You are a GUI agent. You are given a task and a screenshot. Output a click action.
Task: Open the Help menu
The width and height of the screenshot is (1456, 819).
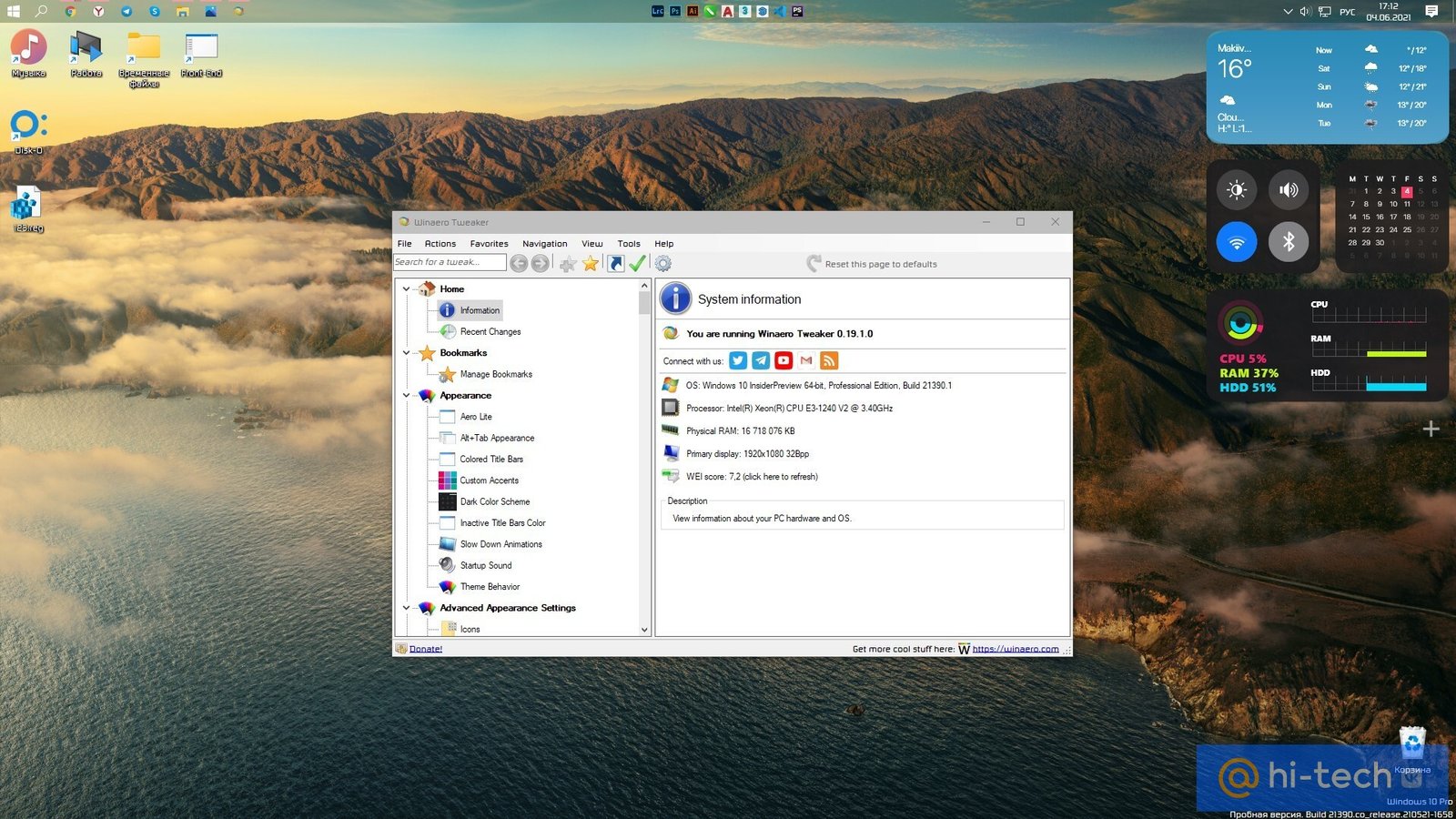tap(664, 243)
